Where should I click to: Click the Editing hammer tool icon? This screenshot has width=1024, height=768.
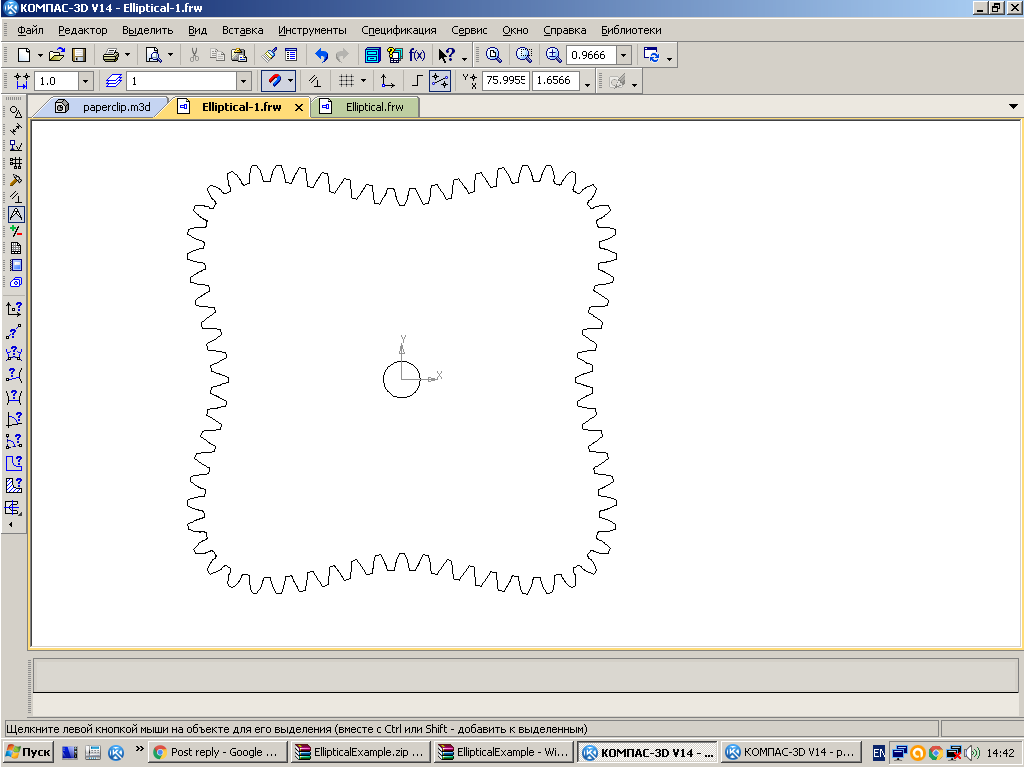click(x=15, y=180)
